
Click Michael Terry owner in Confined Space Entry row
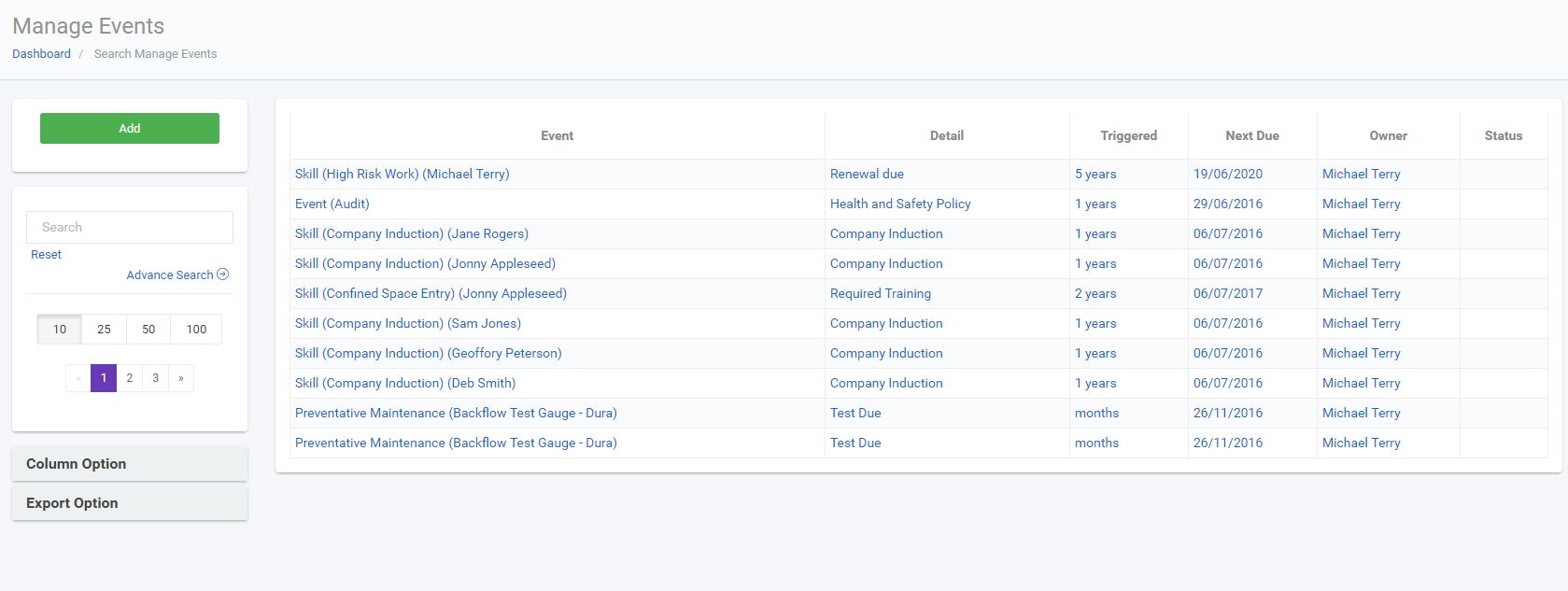[x=1362, y=293]
